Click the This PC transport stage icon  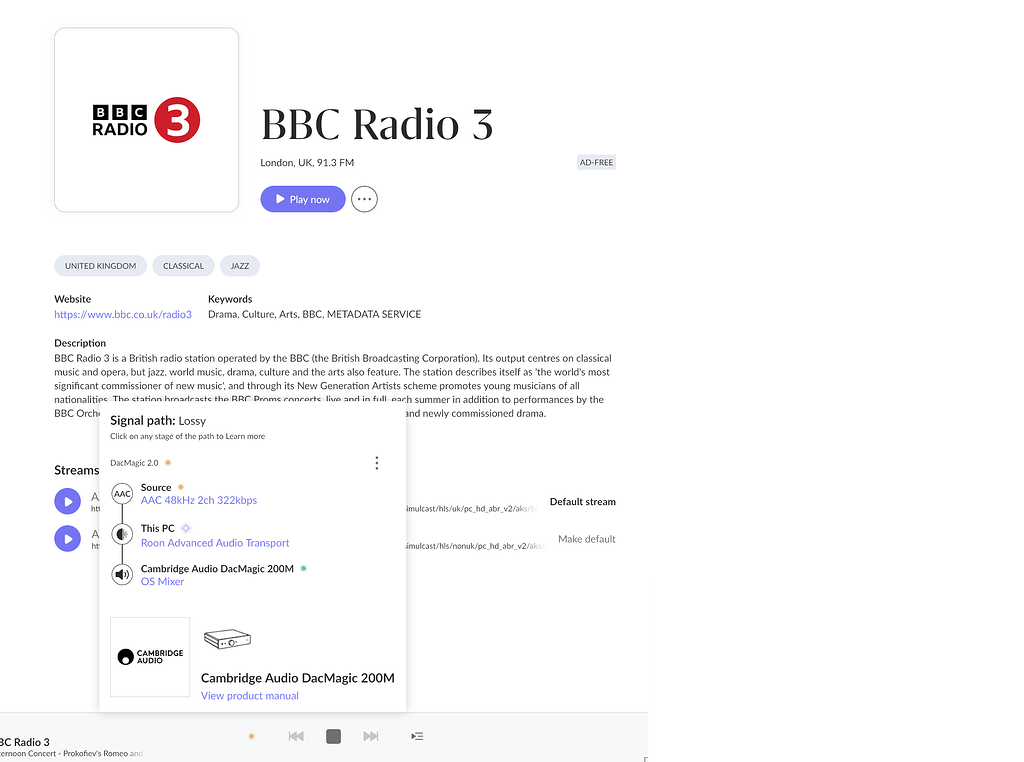122,534
